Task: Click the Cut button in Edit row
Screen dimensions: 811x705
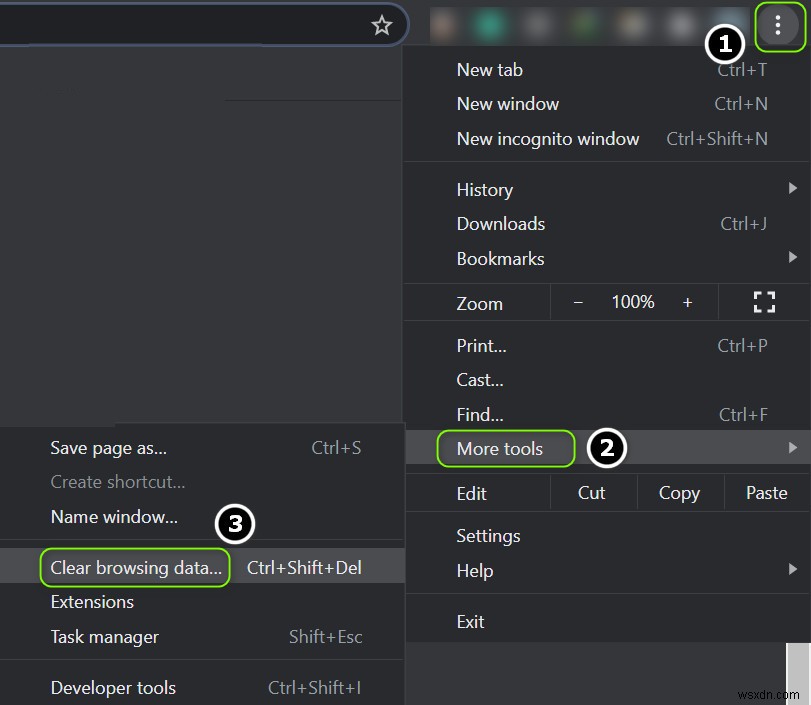Action: click(592, 493)
